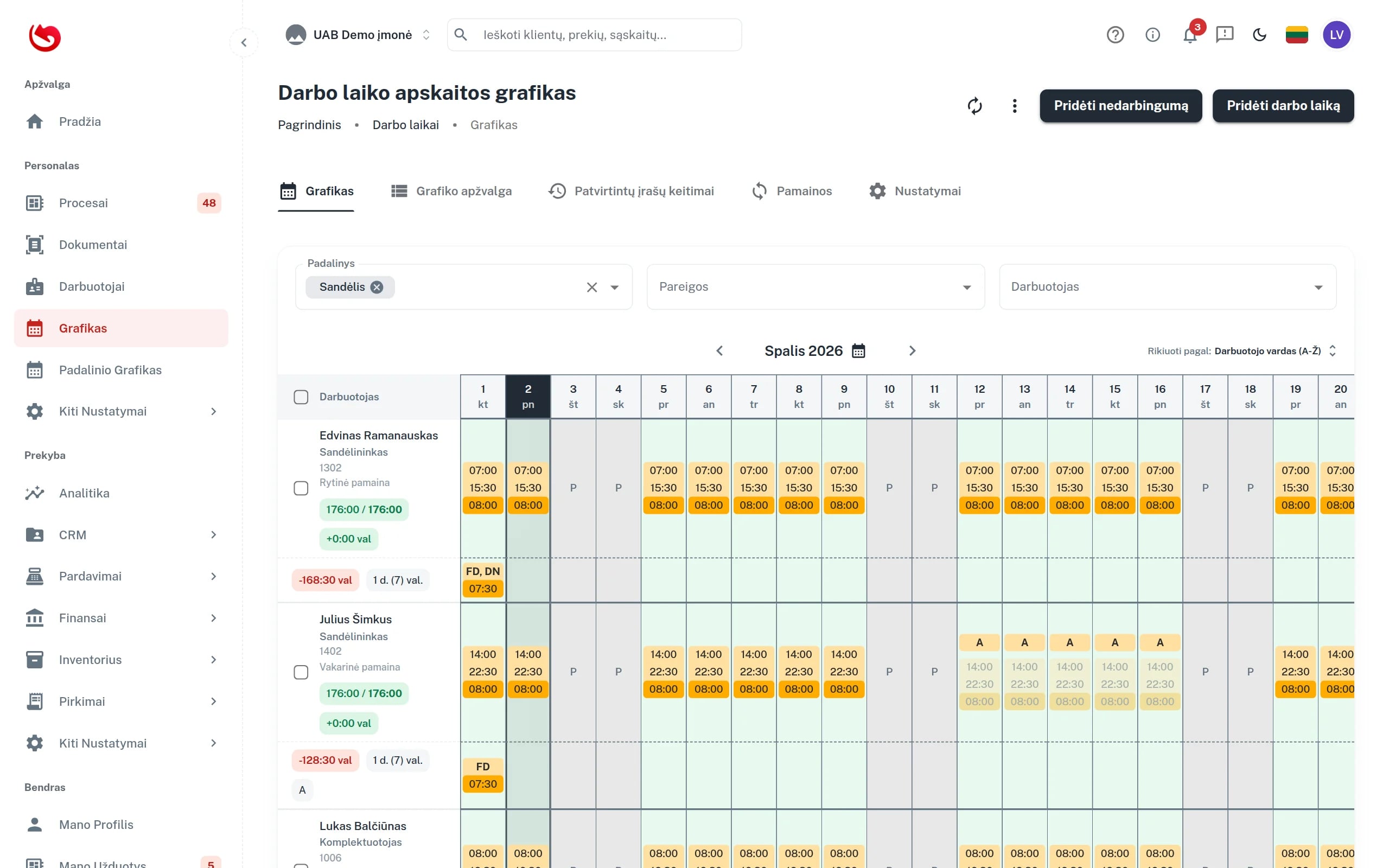1389x868 pixels.
Task: Open the help question mark icon
Action: click(1115, 35)
